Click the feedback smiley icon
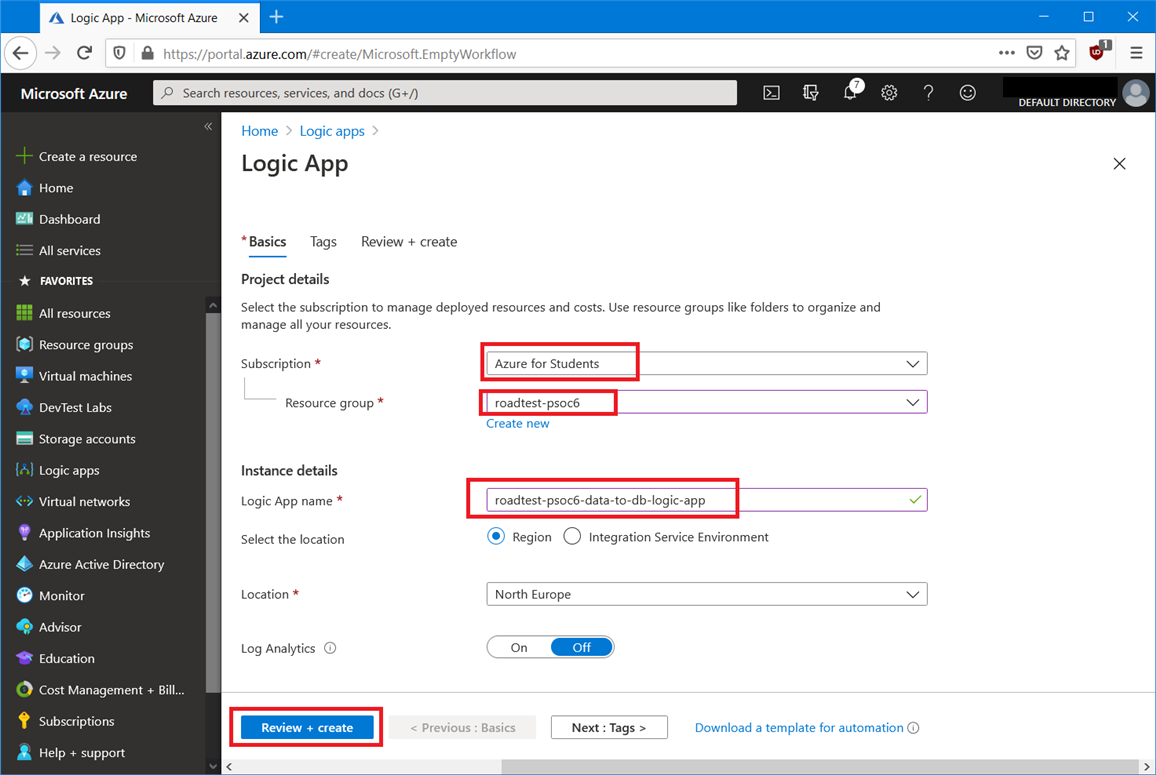This screenshot has height=775, width=1156. click(967, 93)
